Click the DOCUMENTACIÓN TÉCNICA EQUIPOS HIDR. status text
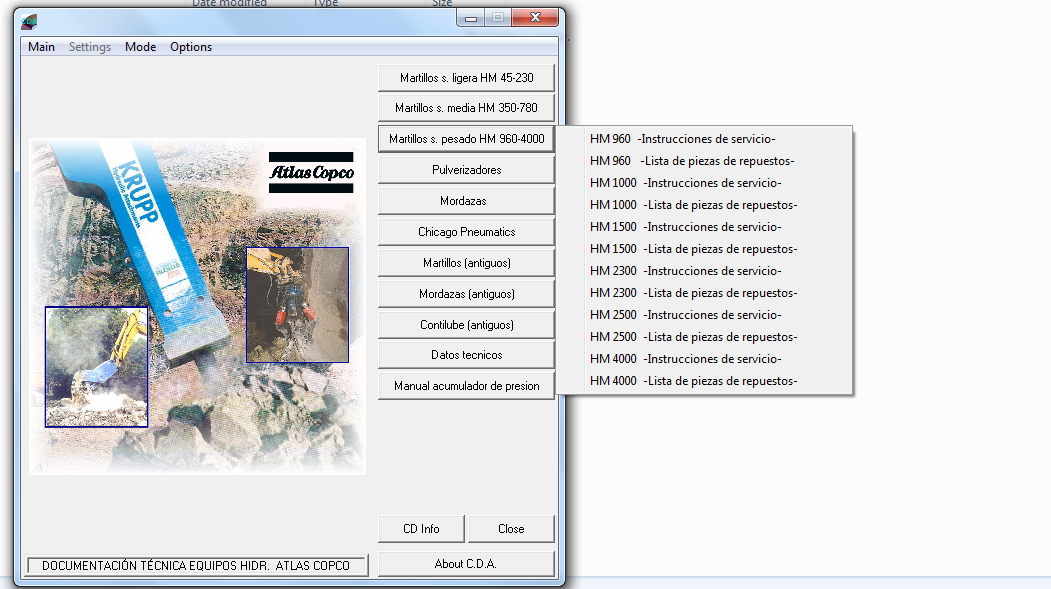The width and height of the screenshot is (1051, 589). pos(196,566)
